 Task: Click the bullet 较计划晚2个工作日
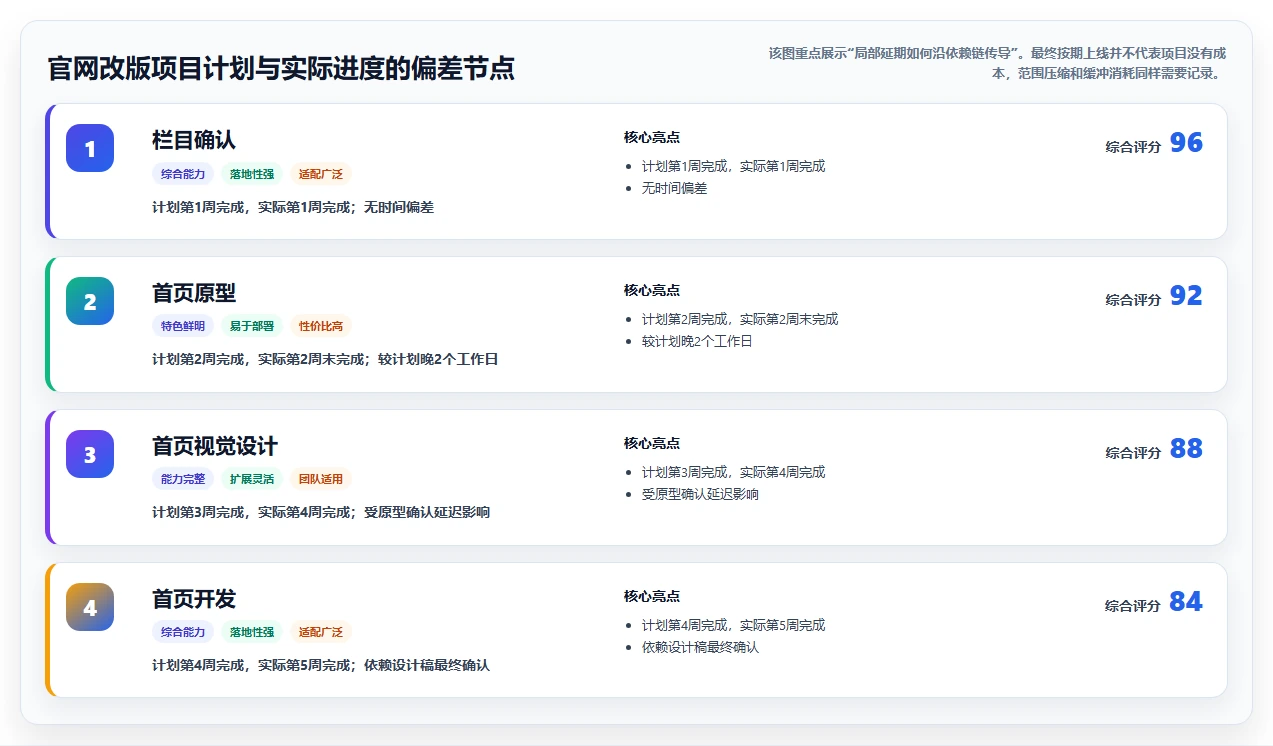click(697, 341)
